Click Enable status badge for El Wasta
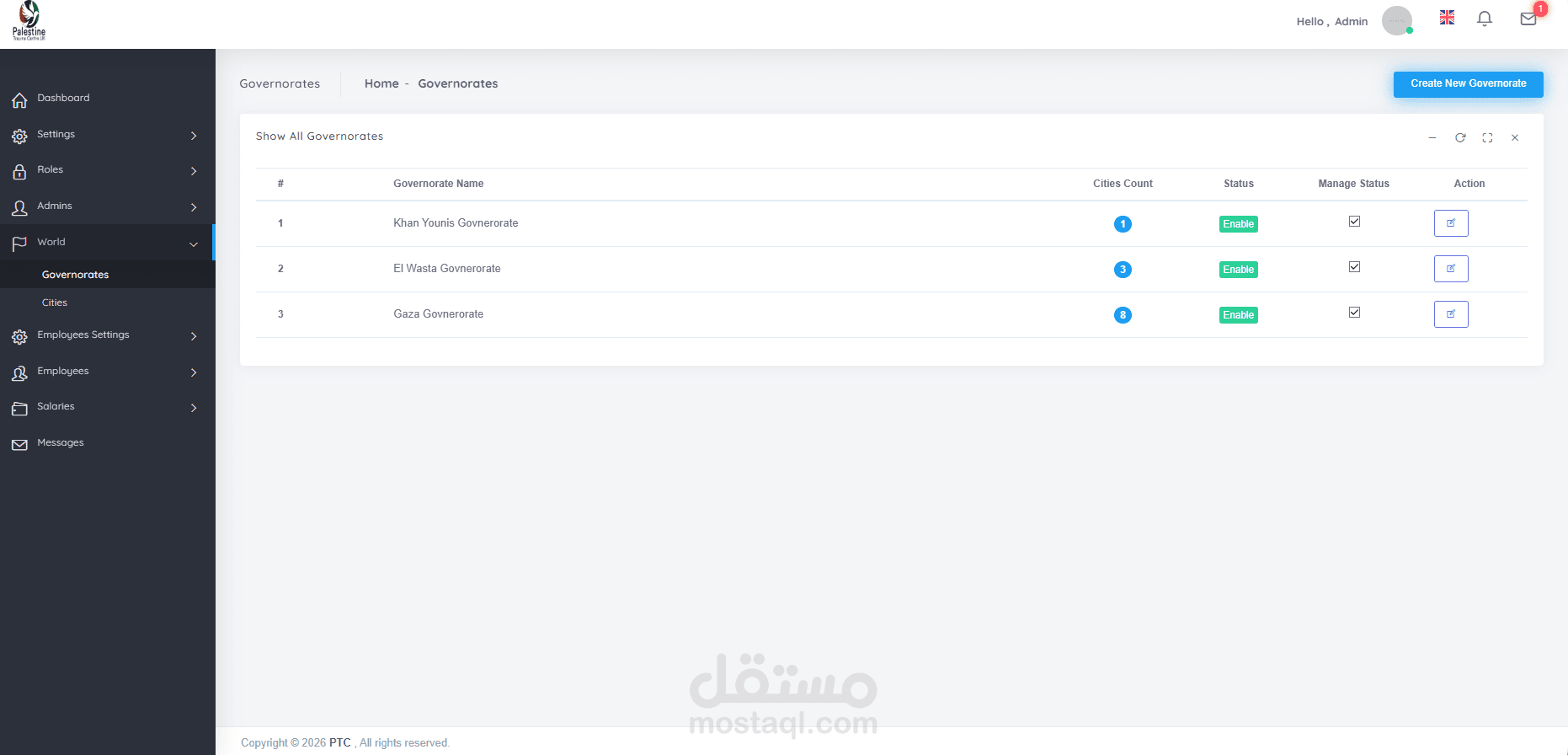1568x755 pixels. [1238, 270]
